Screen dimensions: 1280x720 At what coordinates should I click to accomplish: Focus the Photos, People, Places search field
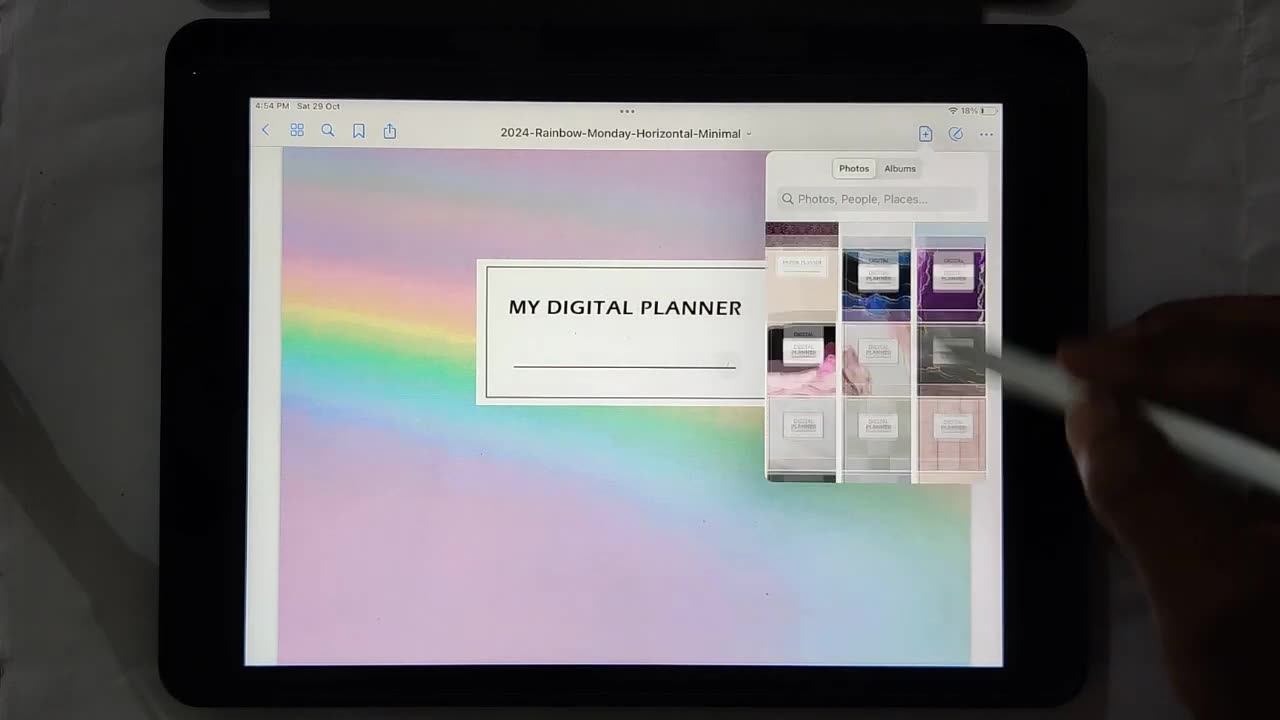pyautogui.click(x=877, y=199)
